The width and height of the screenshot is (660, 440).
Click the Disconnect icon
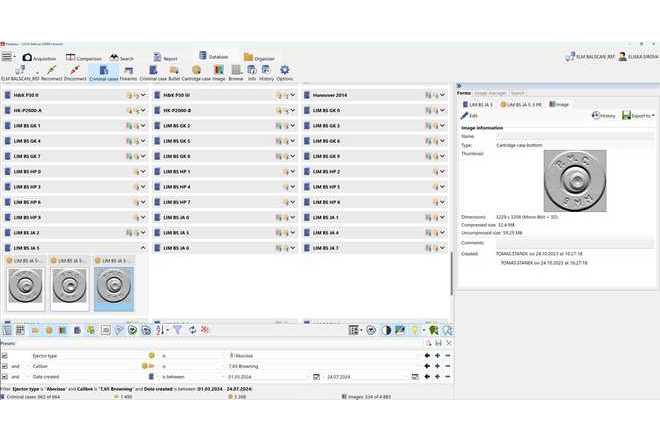click(x=75, y=72)
